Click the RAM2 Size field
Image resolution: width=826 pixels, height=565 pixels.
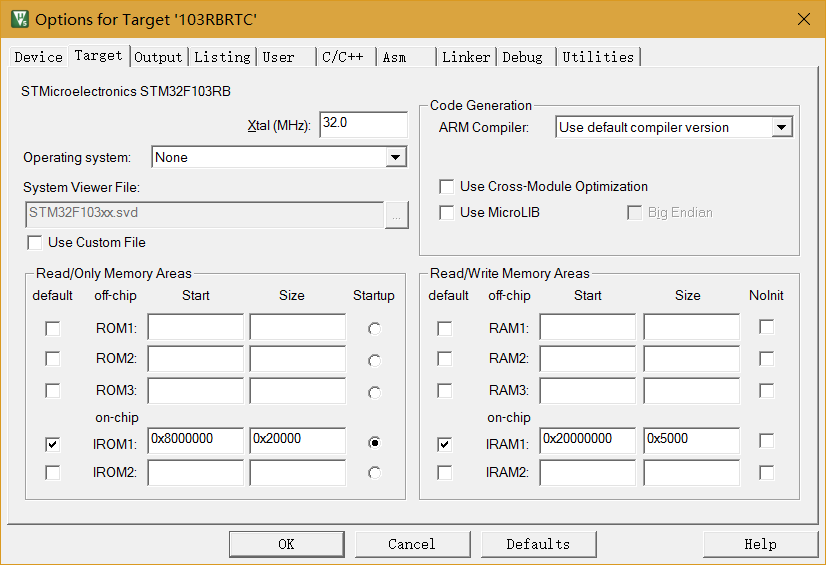click(692, 359)
